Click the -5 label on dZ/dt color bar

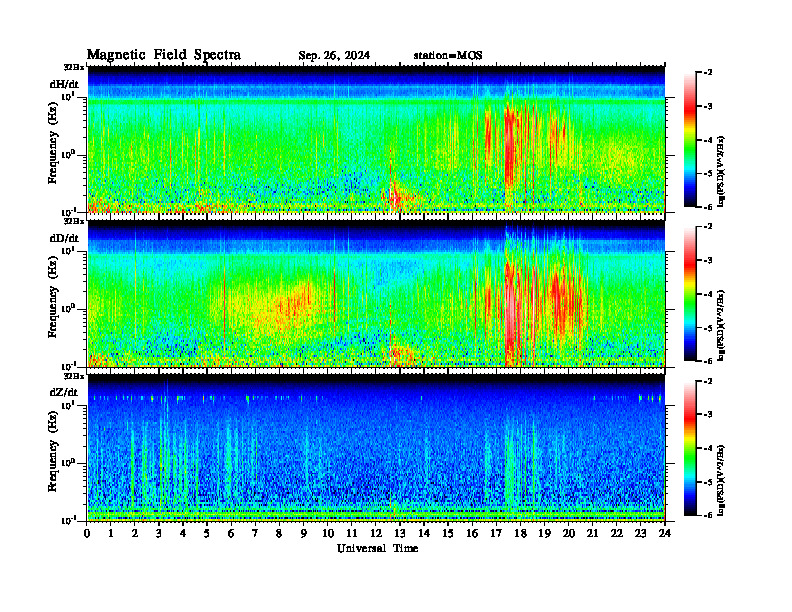pos(708,482)
